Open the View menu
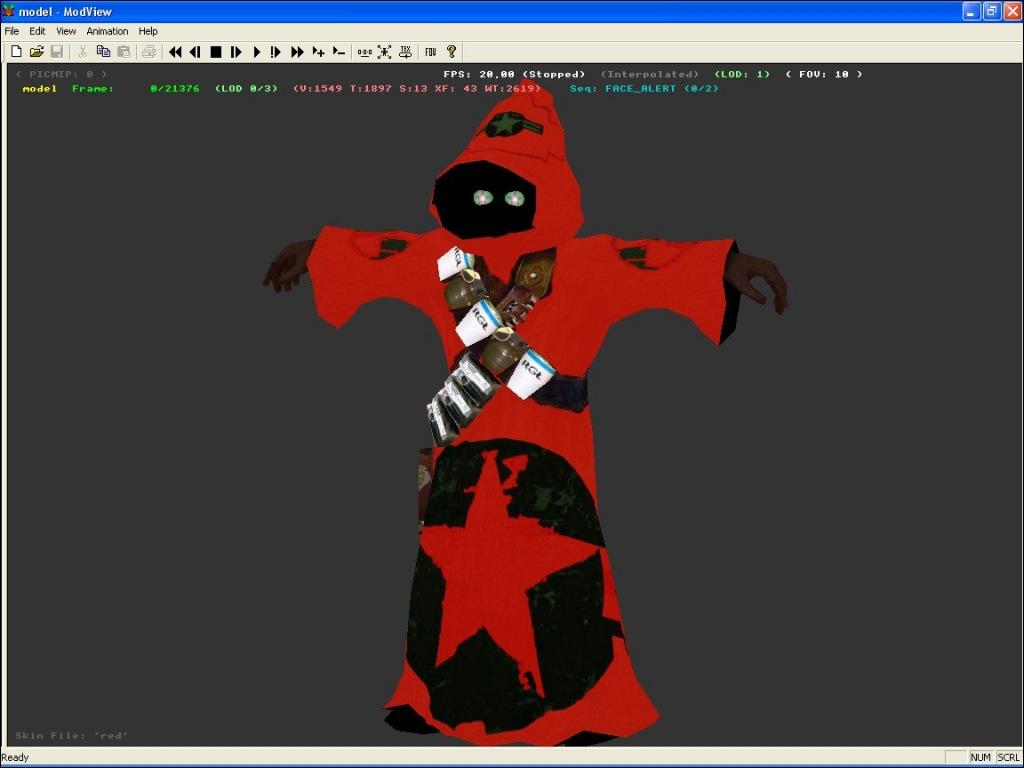This screenshot has width=1024, height=768. [x=66, y=31]
